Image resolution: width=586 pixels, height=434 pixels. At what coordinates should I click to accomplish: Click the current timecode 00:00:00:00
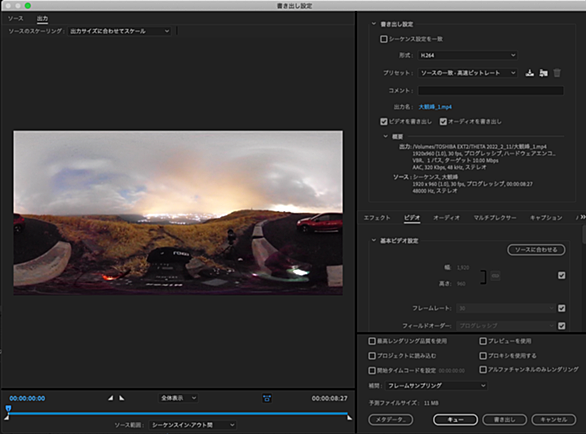click(27, 398)
